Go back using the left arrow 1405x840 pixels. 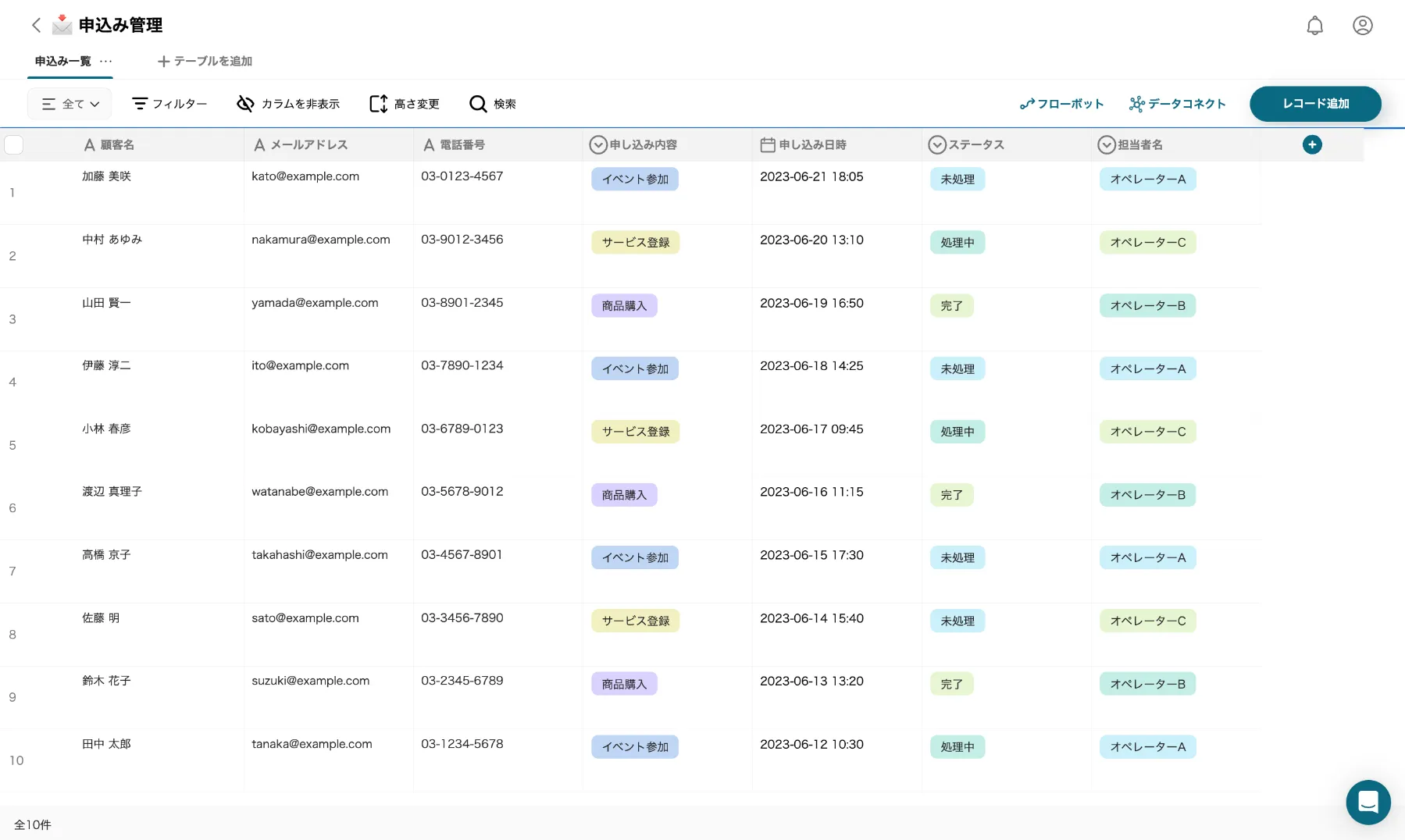36,25
